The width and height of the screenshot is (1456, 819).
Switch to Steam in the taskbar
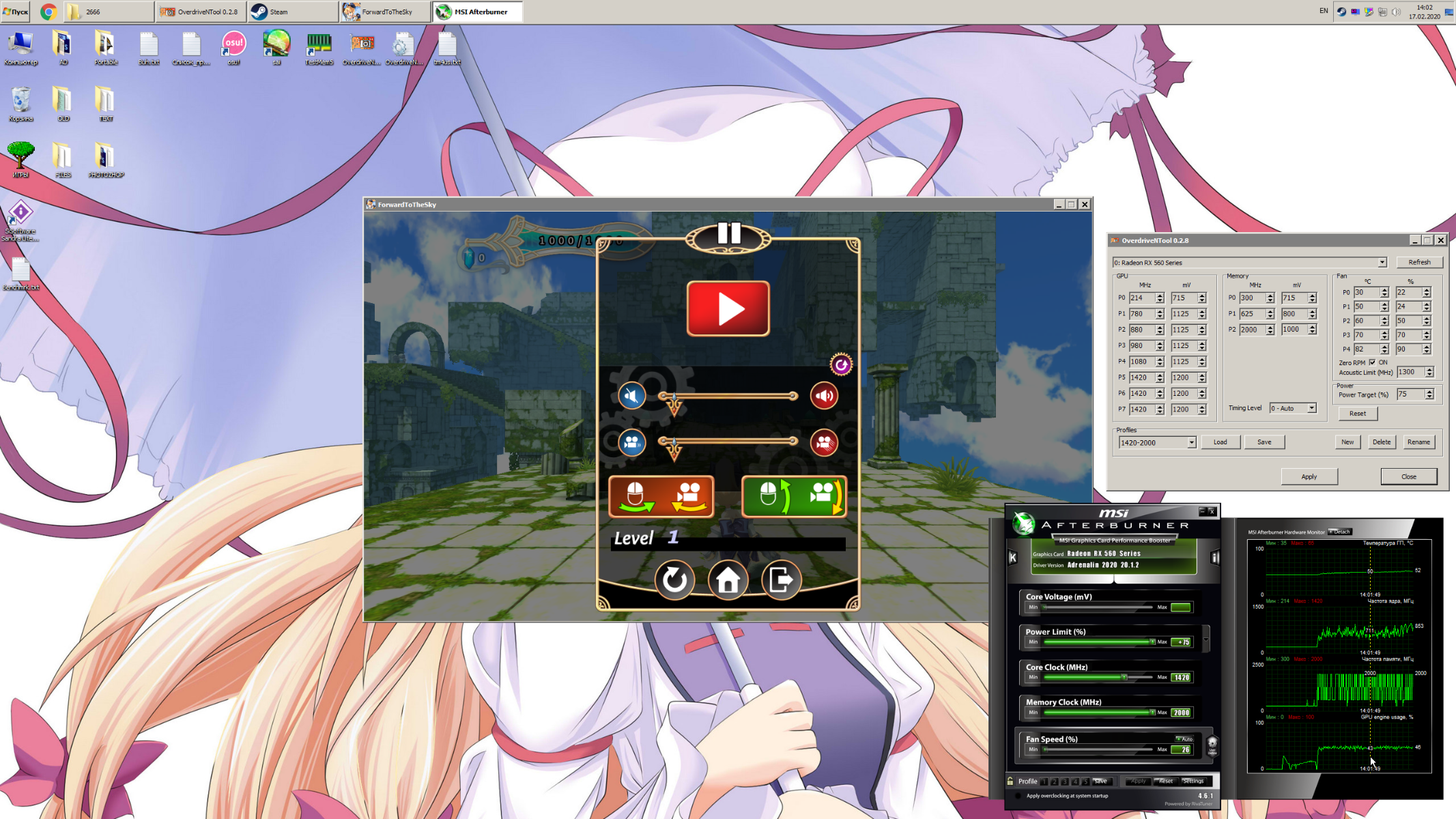pyautogui.click(x=292, y=12)
